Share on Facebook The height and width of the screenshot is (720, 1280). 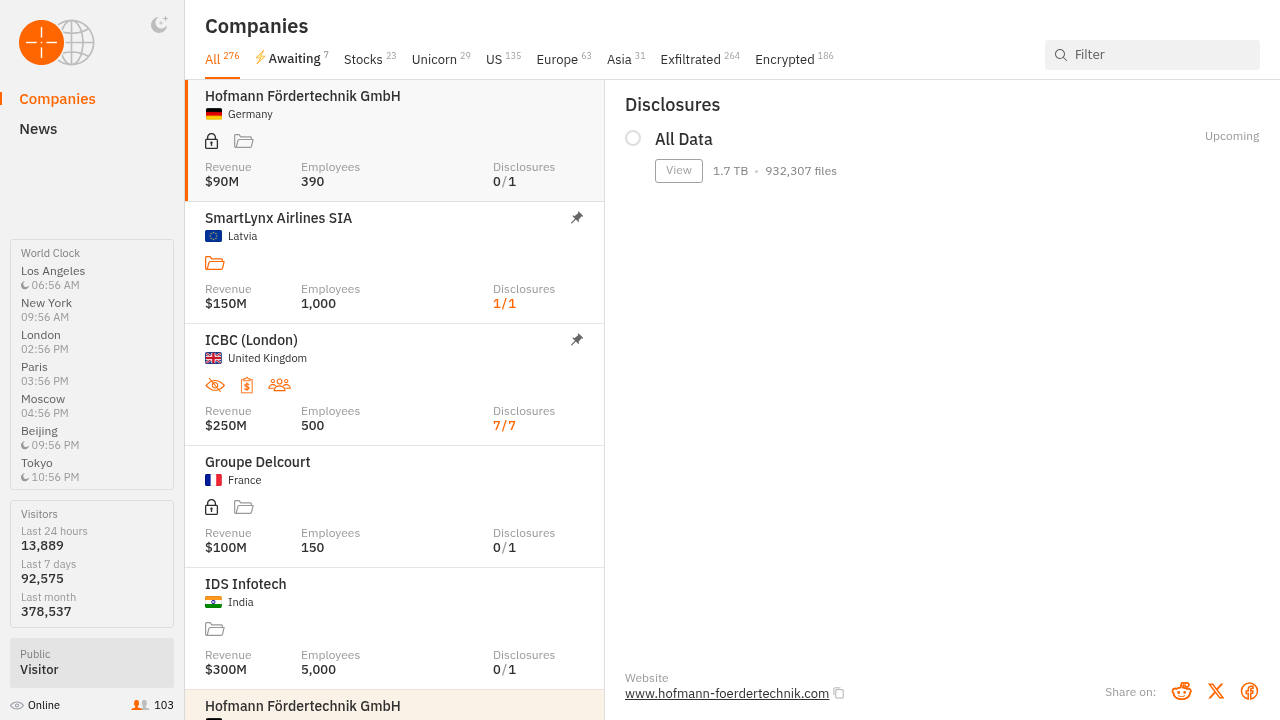point(1249,691)
